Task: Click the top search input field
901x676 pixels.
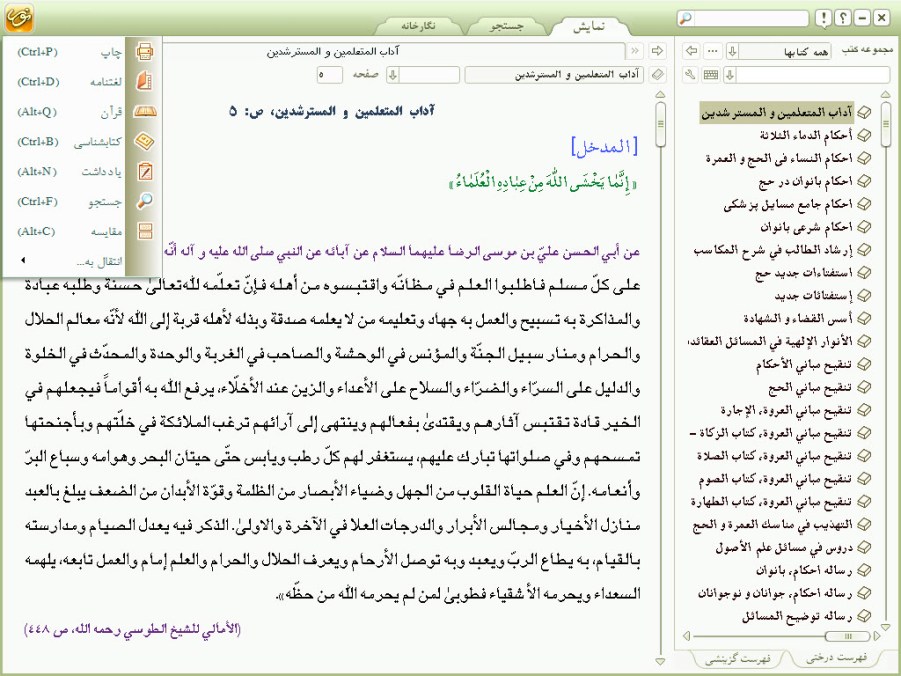Action: (750, 18)
